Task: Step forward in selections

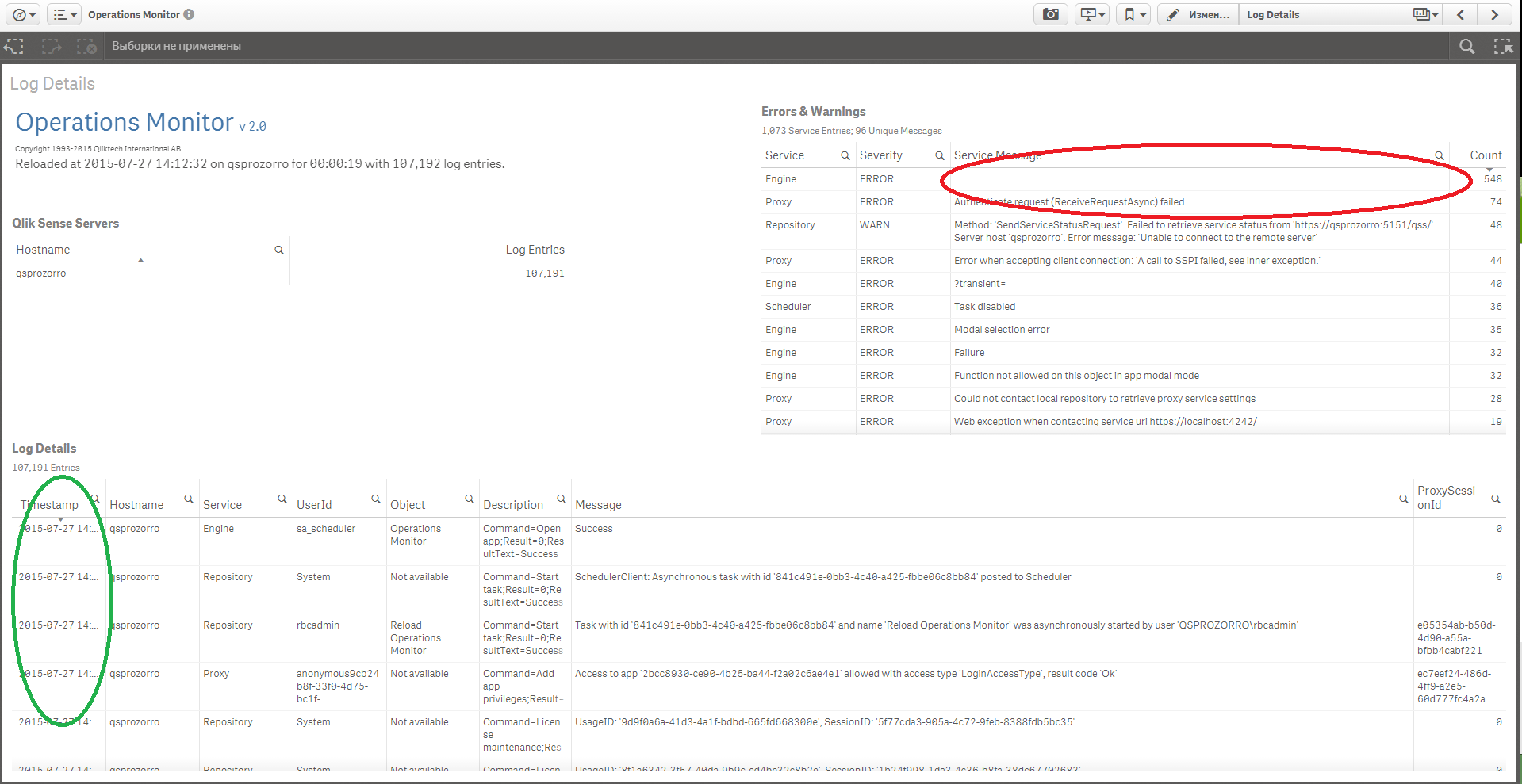Action: [51, 47]
